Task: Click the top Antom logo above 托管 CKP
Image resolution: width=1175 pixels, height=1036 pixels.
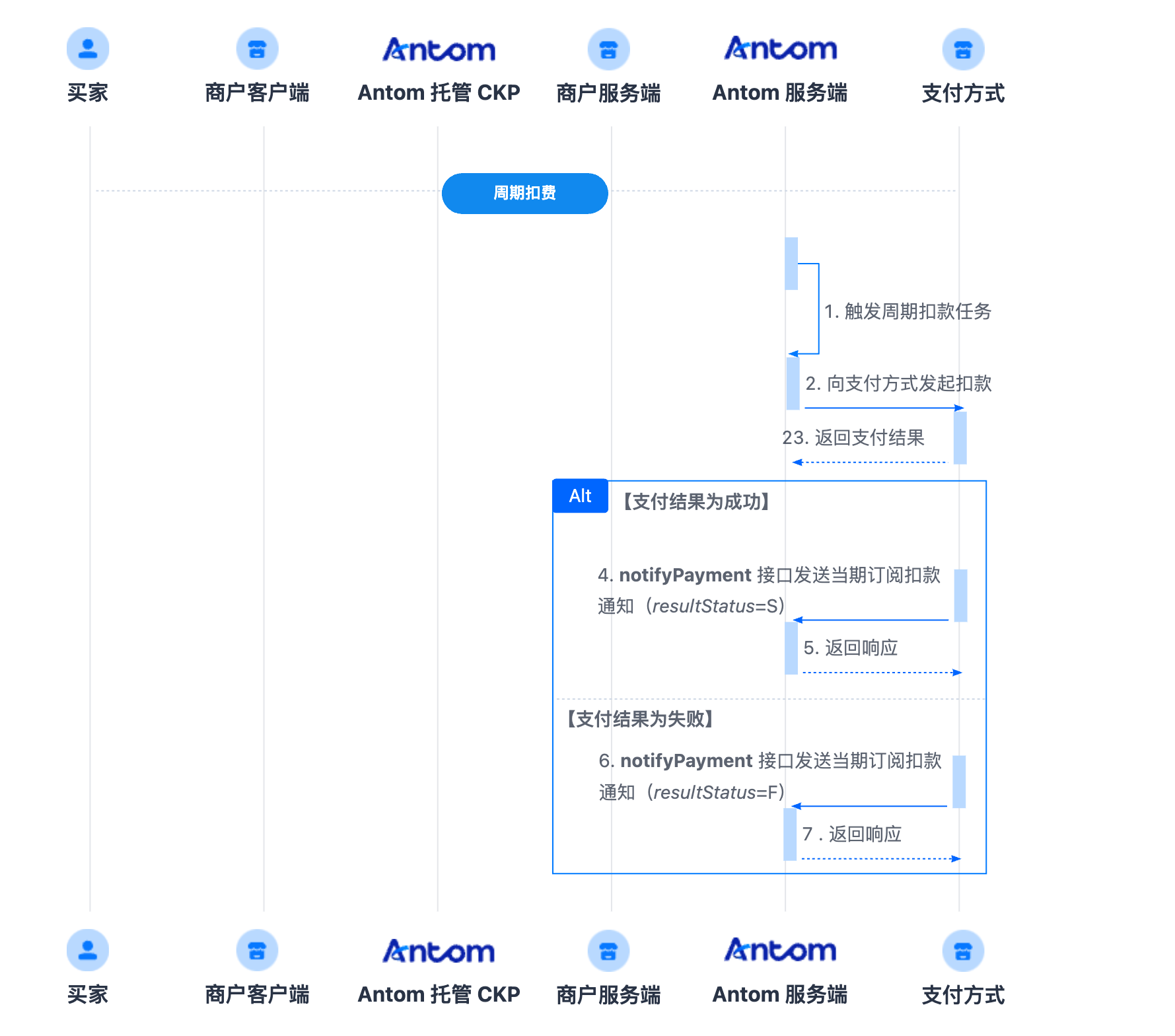Action: point(439,50)
